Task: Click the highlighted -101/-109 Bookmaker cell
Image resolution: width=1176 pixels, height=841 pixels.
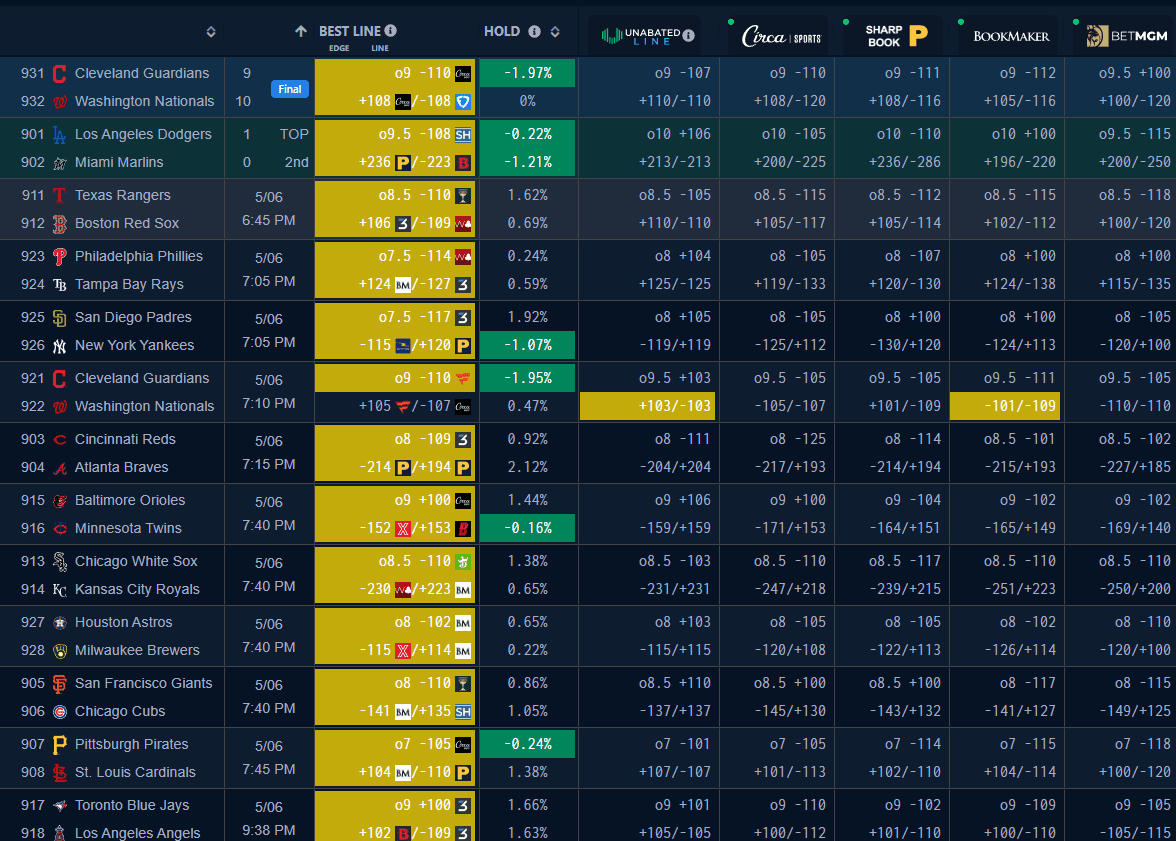Action: (x=1005, y=406)
